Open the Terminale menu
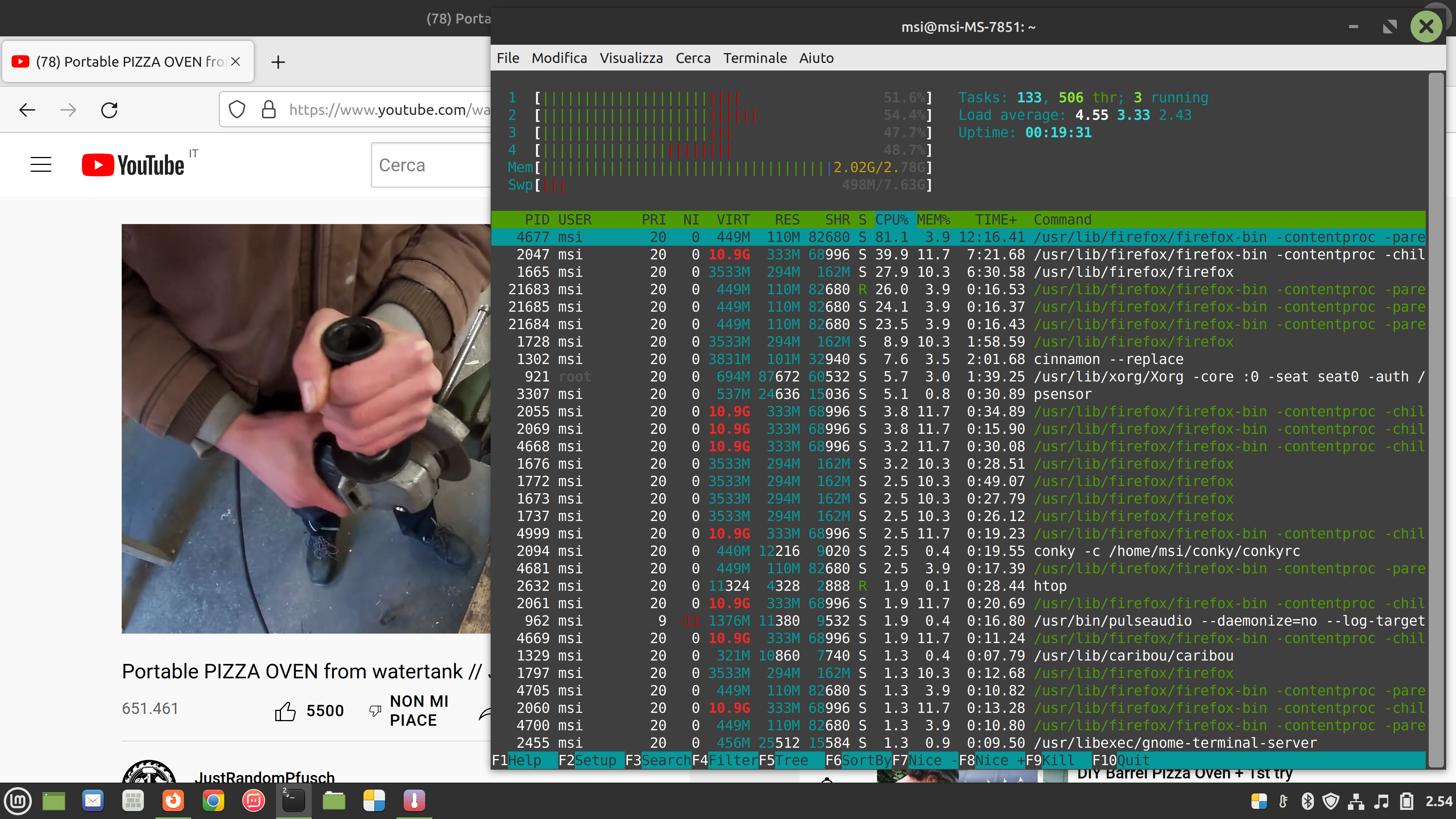This screenshot has height=819, width=1456. click(755, 58)
